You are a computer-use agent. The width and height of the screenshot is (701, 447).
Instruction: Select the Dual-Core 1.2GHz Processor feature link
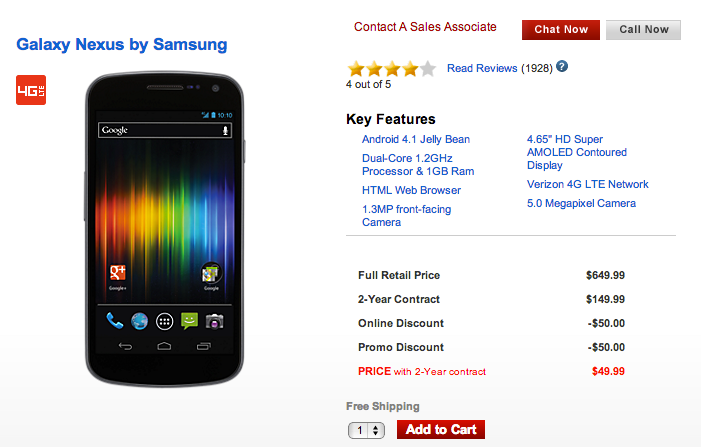click(418, 165)
